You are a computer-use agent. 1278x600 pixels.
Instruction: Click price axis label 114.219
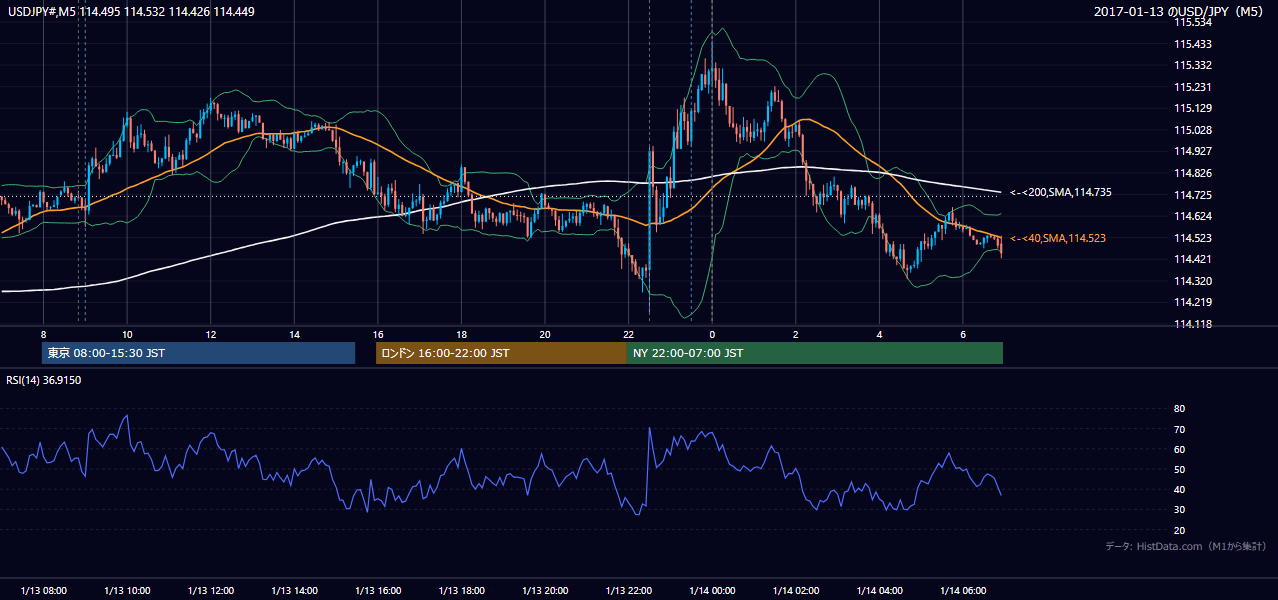(x=1193, y=302)
